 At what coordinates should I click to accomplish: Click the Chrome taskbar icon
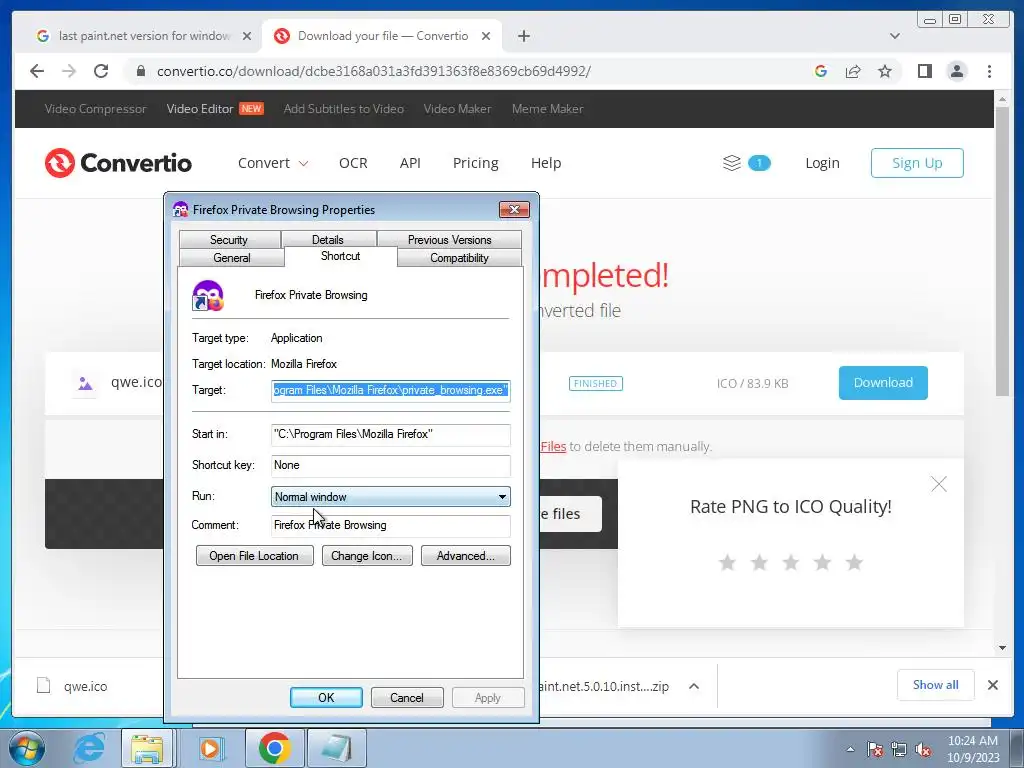click(274, 748)
